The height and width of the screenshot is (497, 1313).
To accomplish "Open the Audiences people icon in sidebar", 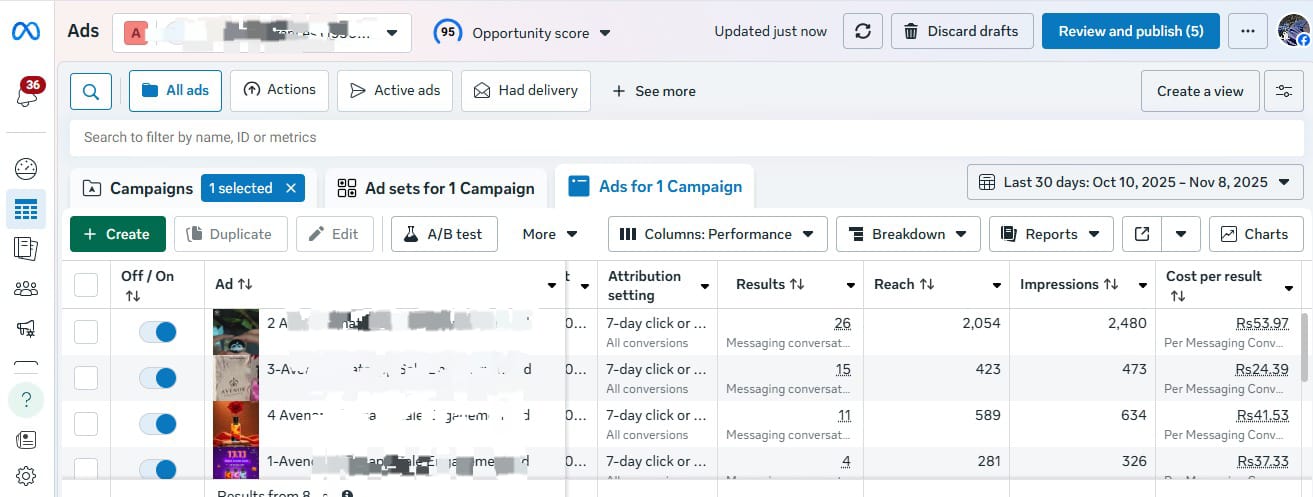I will point(26,289).
